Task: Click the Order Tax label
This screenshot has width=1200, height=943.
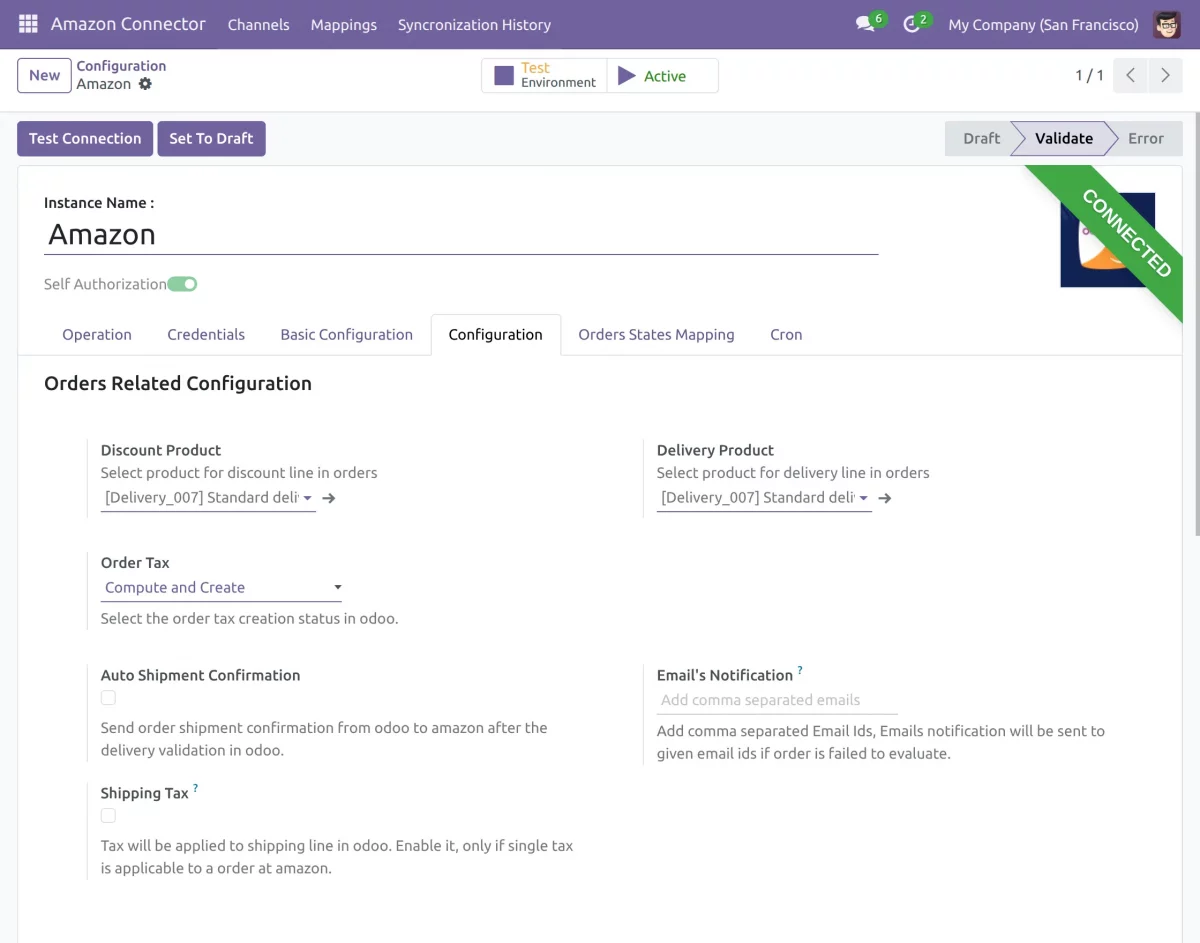Action: (x=135, y=563)
